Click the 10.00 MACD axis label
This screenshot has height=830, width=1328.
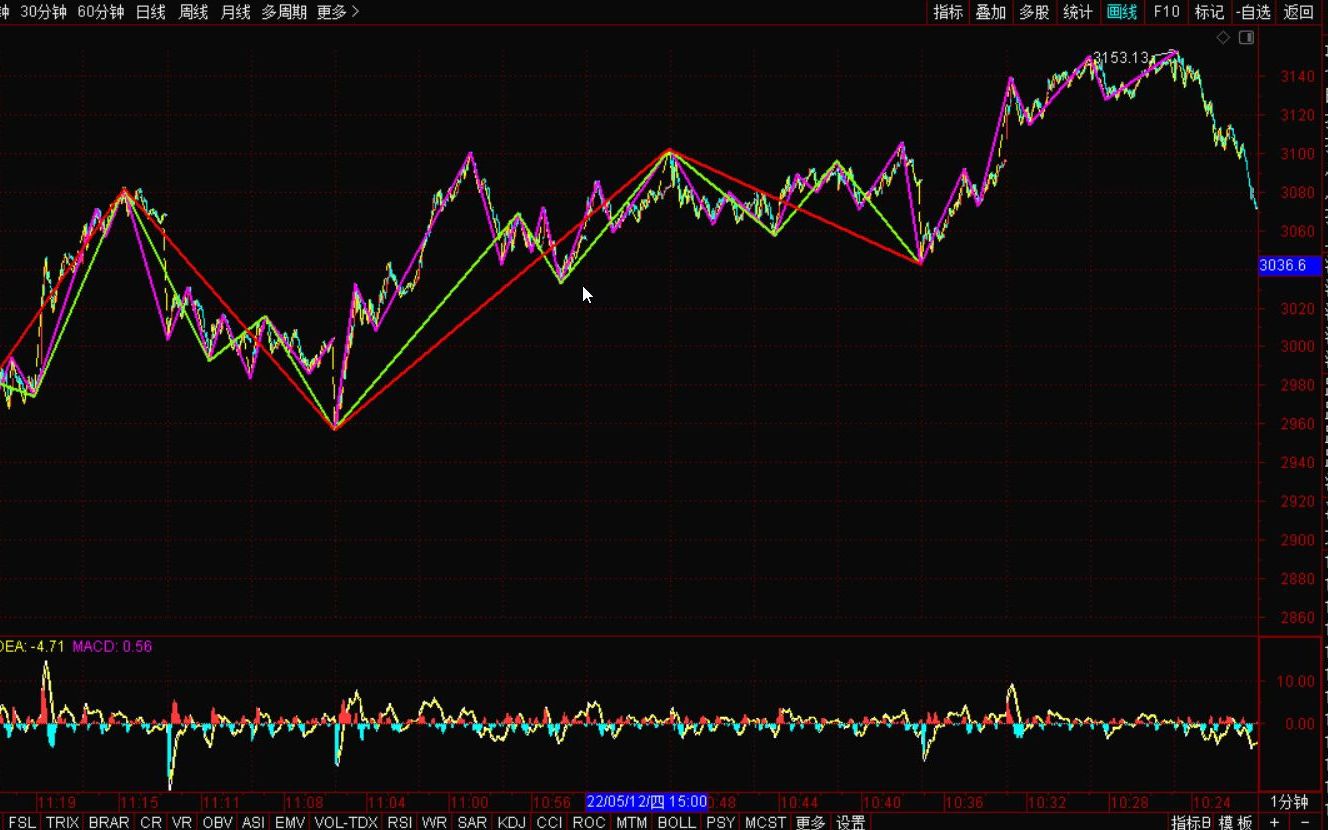point(1298,681)
